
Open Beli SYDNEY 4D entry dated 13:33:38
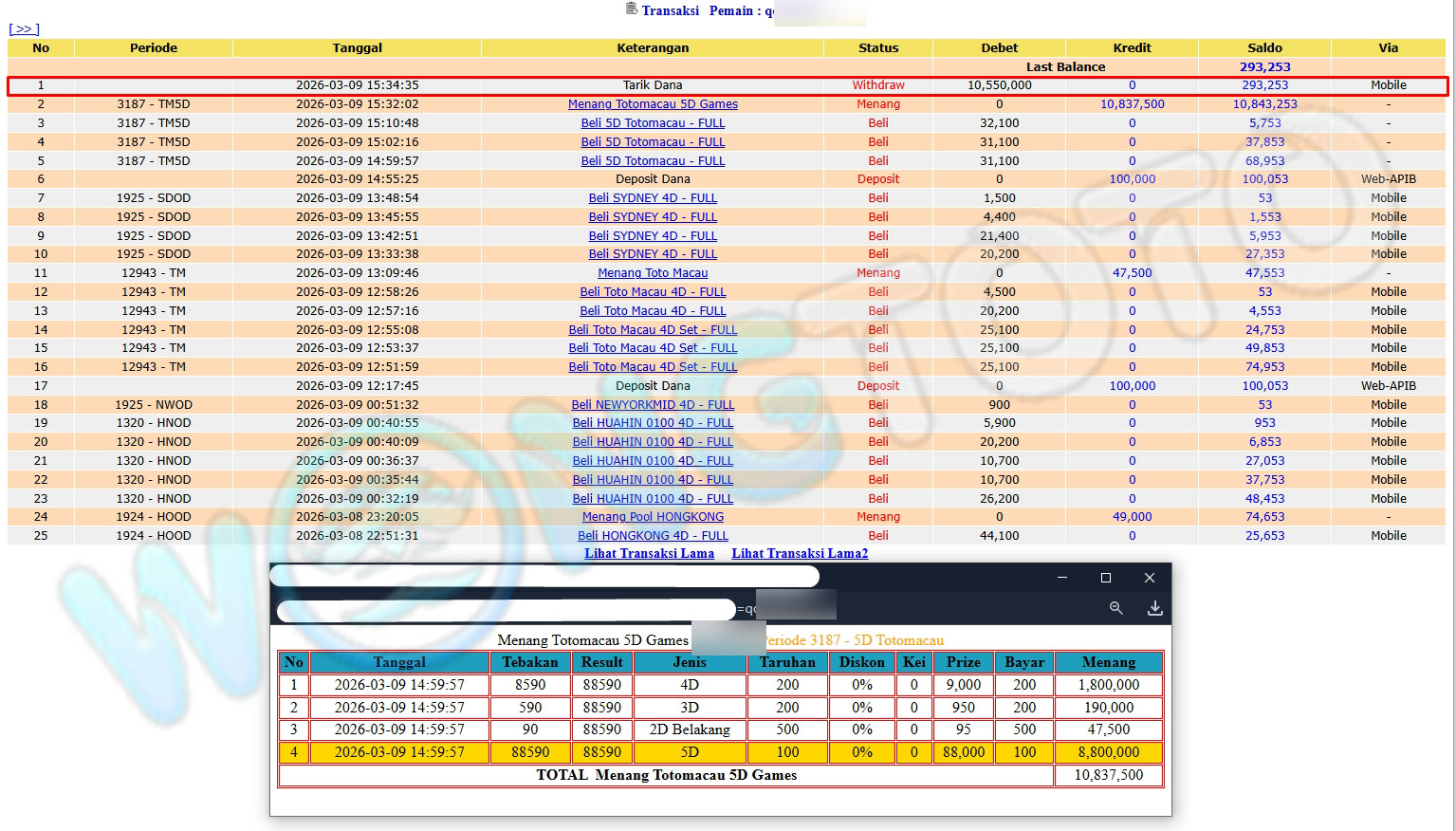(653, 254)
